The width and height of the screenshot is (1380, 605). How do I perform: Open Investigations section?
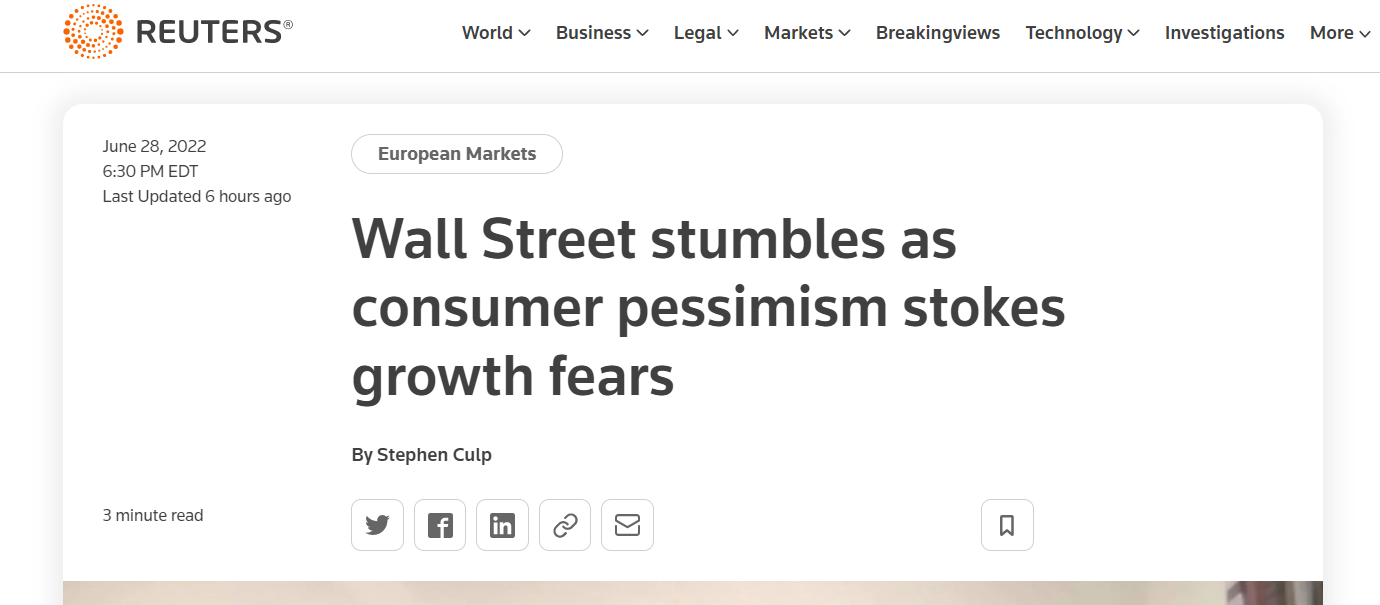[x=1224, y=33]
